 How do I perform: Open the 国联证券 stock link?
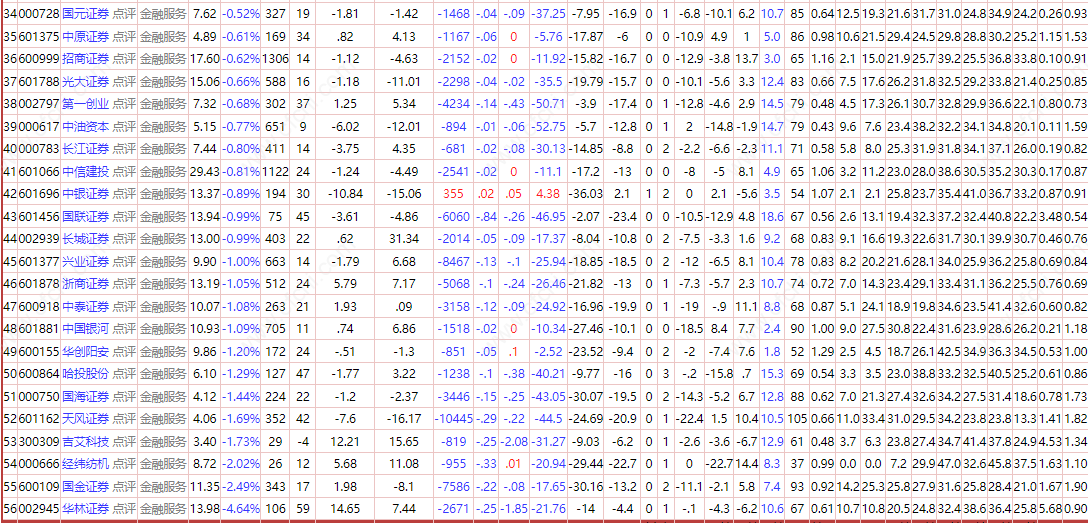pos(85,218)
